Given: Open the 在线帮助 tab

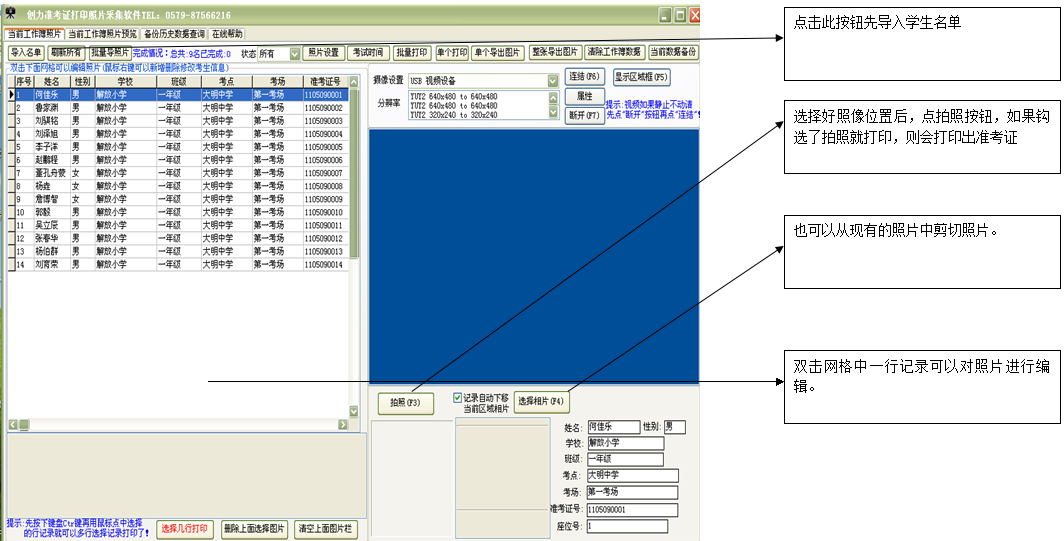Looking at the screenshot, I should (x=227, y=33).
